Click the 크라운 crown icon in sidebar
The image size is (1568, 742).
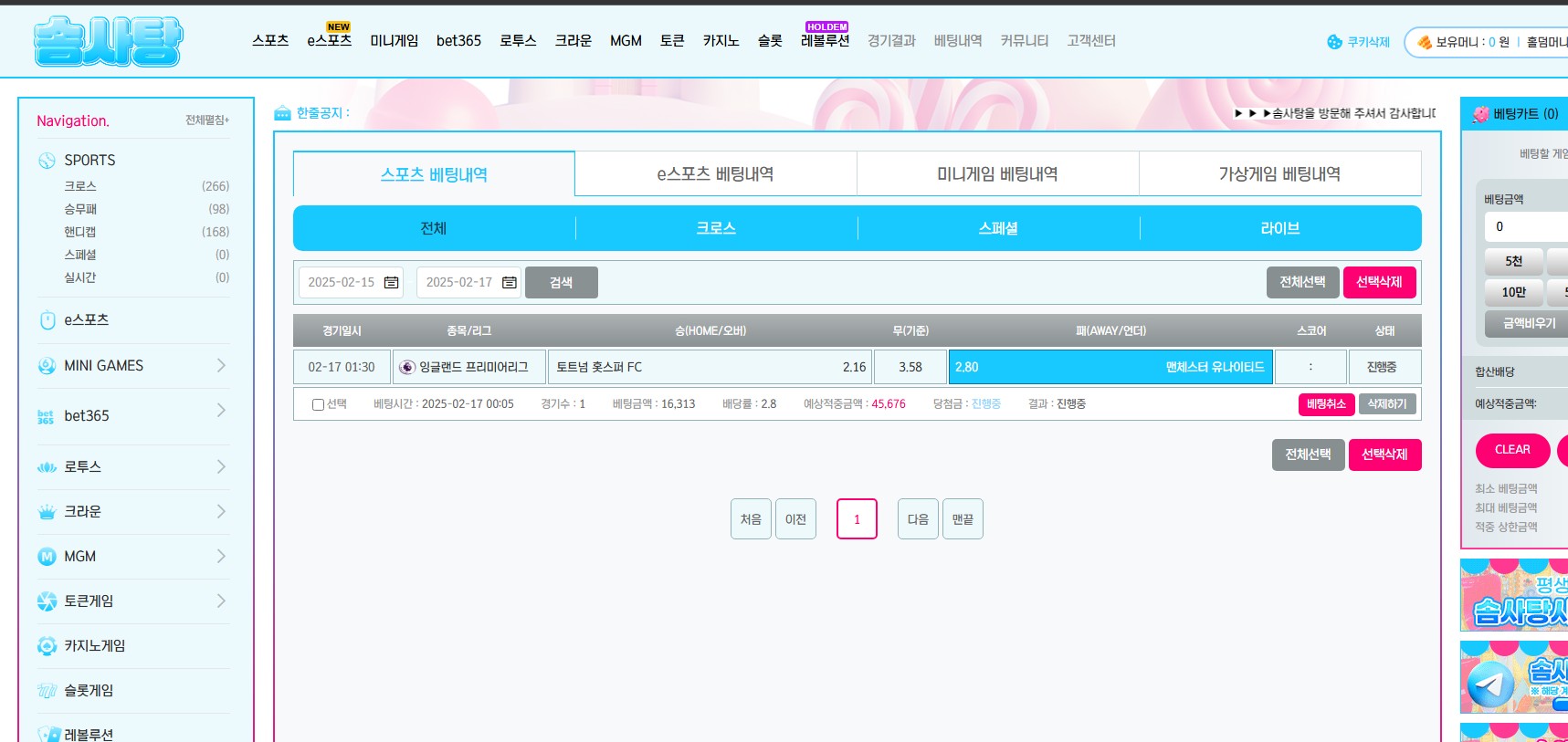click(x=47, y=512)
